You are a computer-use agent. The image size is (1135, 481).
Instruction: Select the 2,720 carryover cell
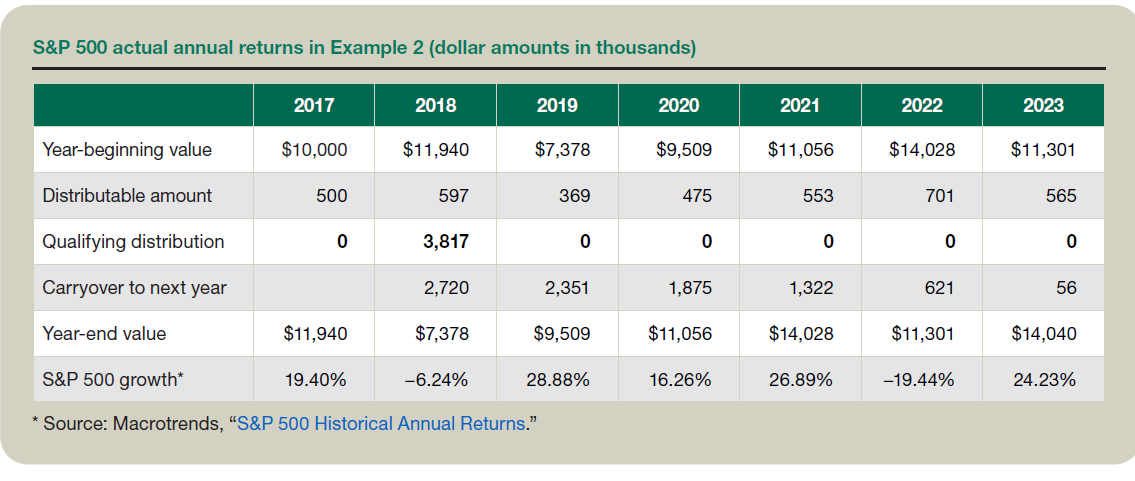coord(443,288)
